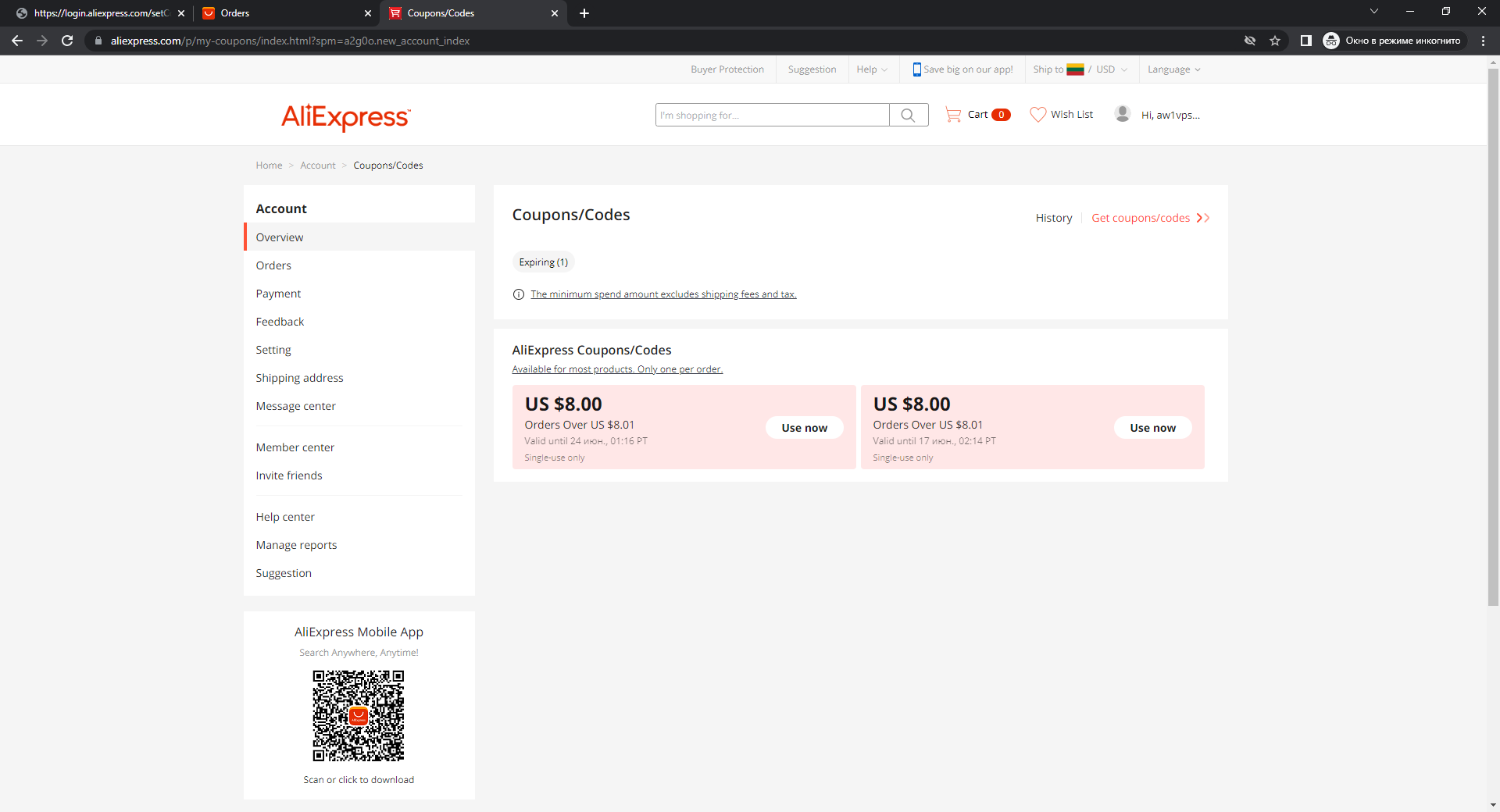Screen dimensions: 1500x812
Task: Open Ship to / USD dropdown
Action: click(x=1080, y=69)
